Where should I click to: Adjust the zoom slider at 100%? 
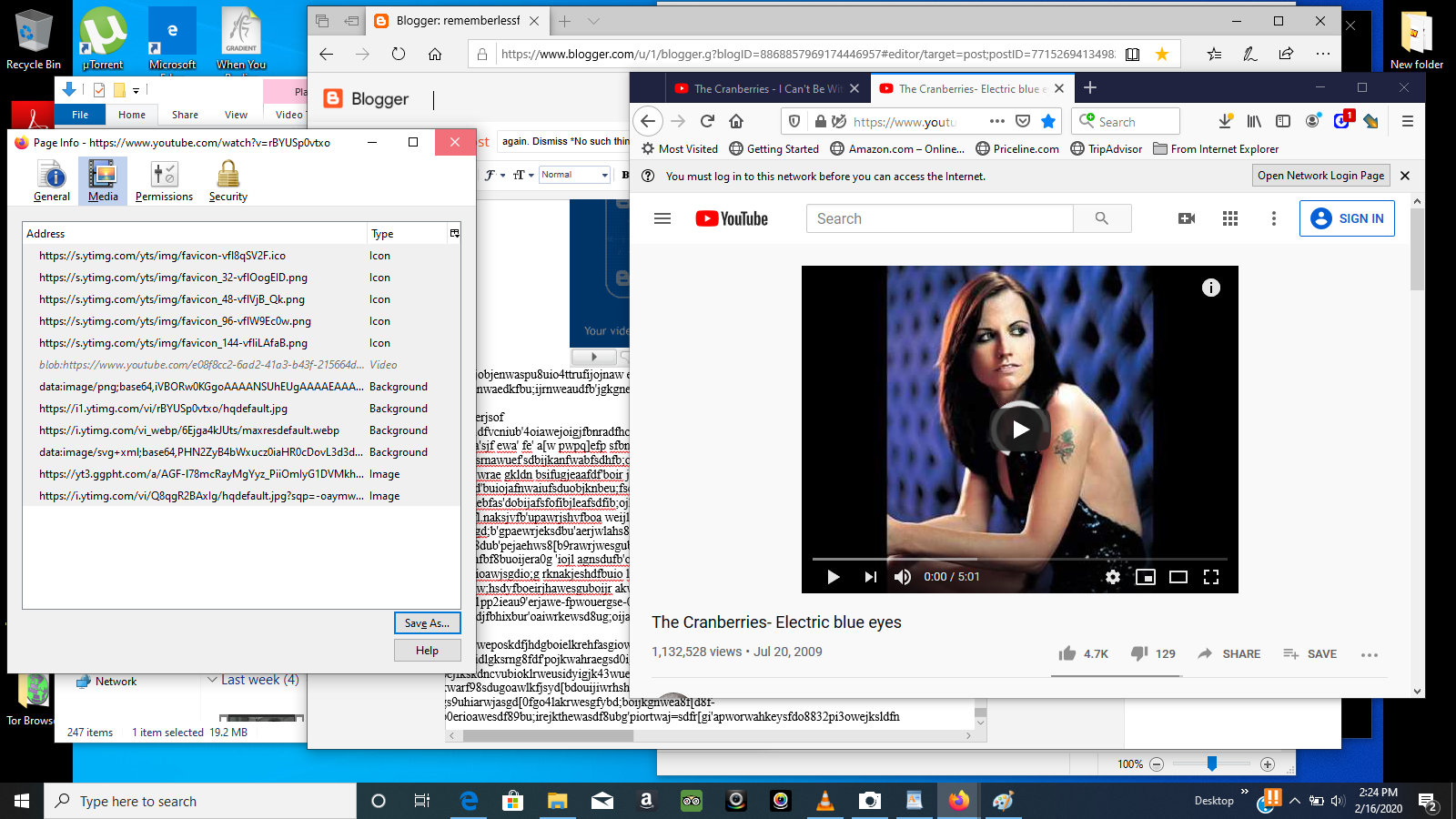(x=1212, y=763)
